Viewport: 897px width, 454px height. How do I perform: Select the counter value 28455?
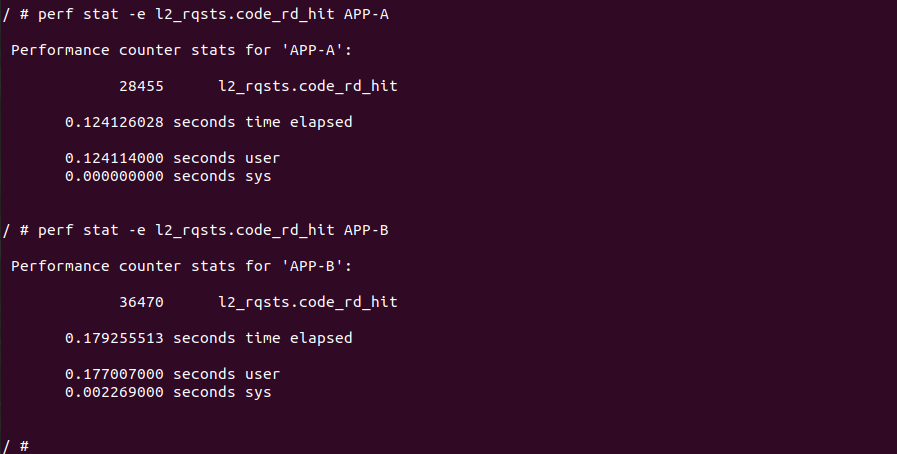pos(141,86)
